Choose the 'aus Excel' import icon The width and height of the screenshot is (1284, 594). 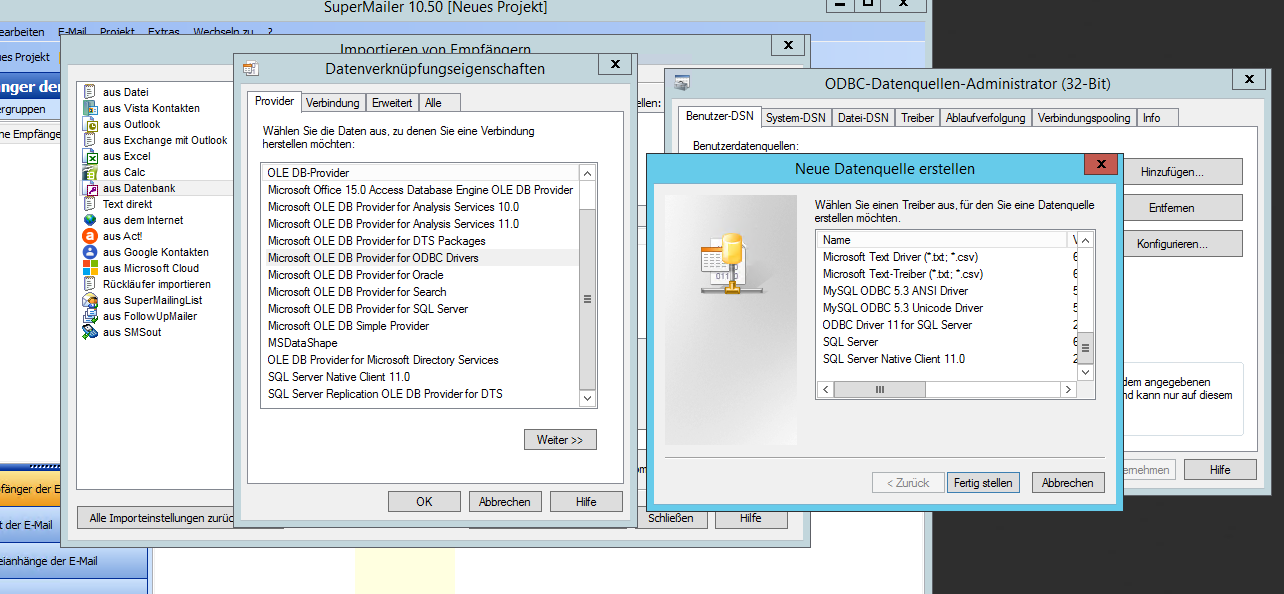90,156
